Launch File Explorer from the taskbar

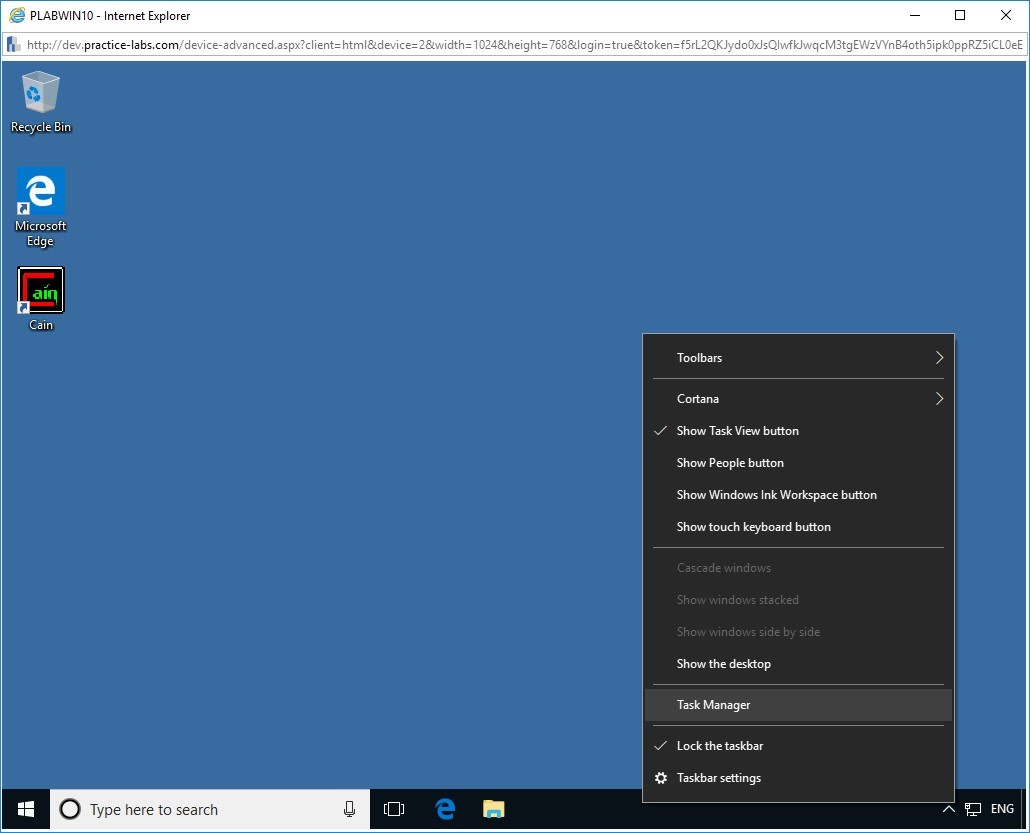(493, 809)
